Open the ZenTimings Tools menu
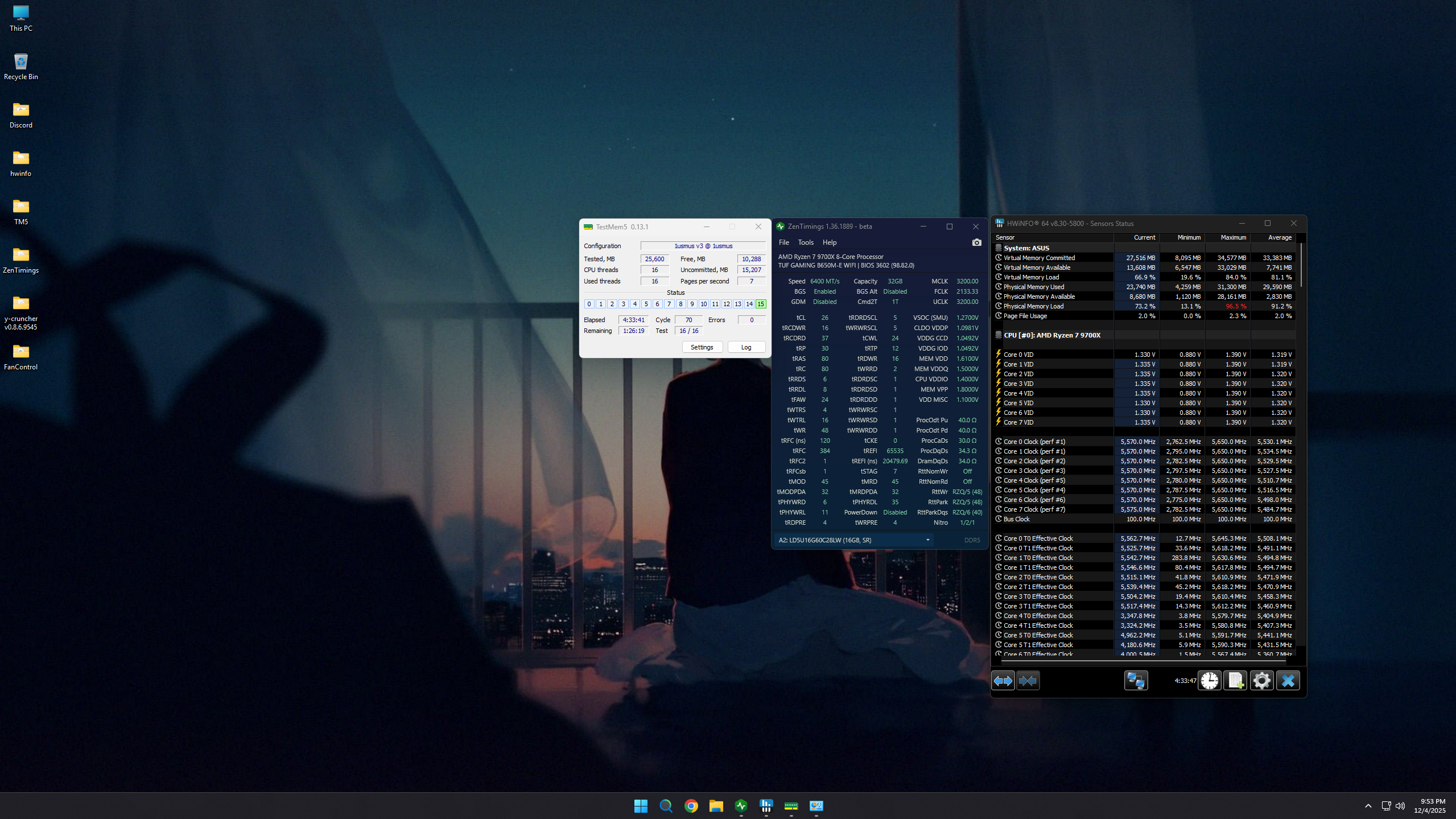 806,242
